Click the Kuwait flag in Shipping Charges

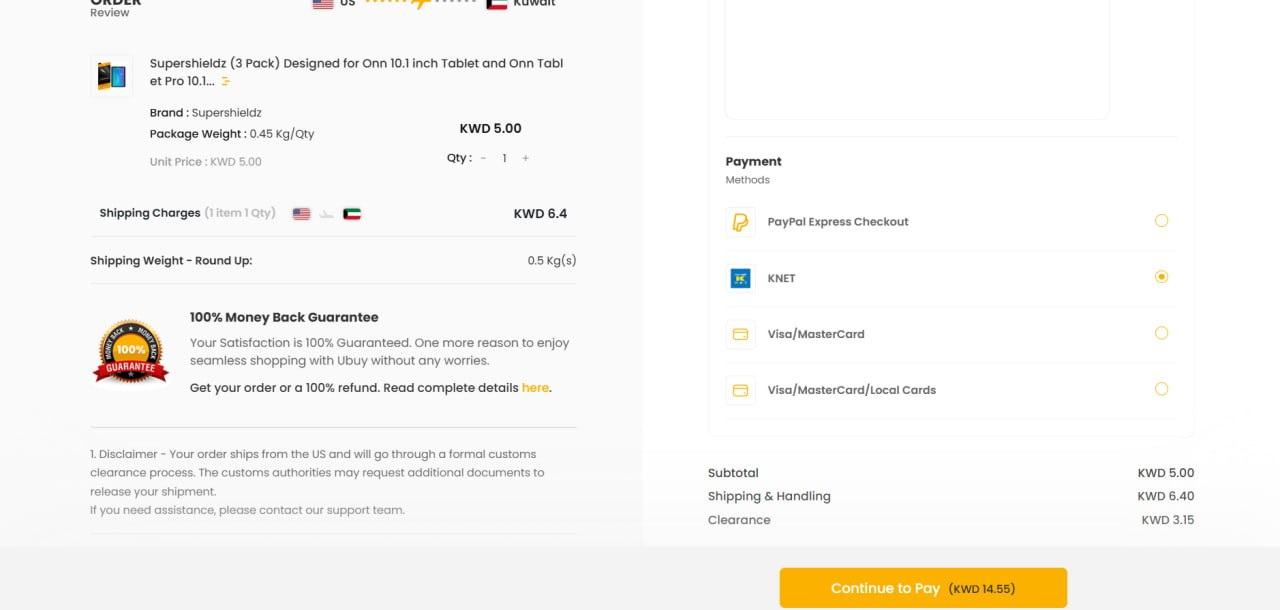(351, 214)
